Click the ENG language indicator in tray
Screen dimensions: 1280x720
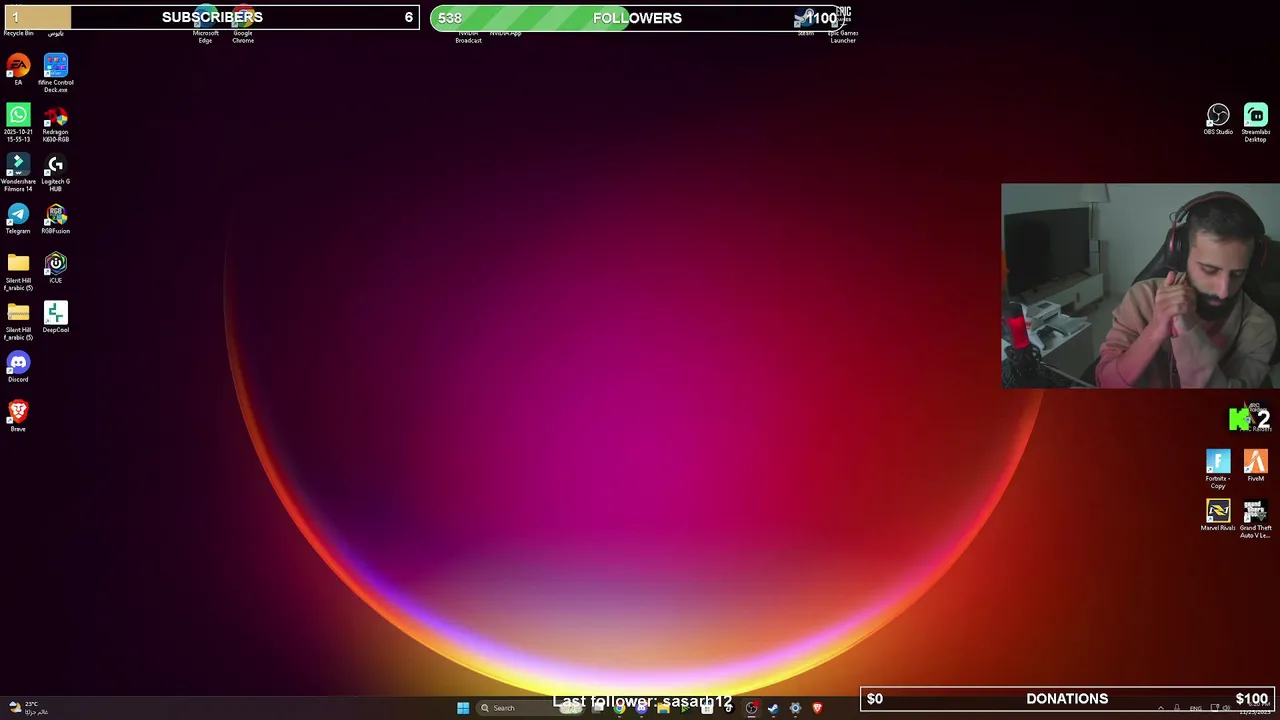click(x=1195, y=708)
